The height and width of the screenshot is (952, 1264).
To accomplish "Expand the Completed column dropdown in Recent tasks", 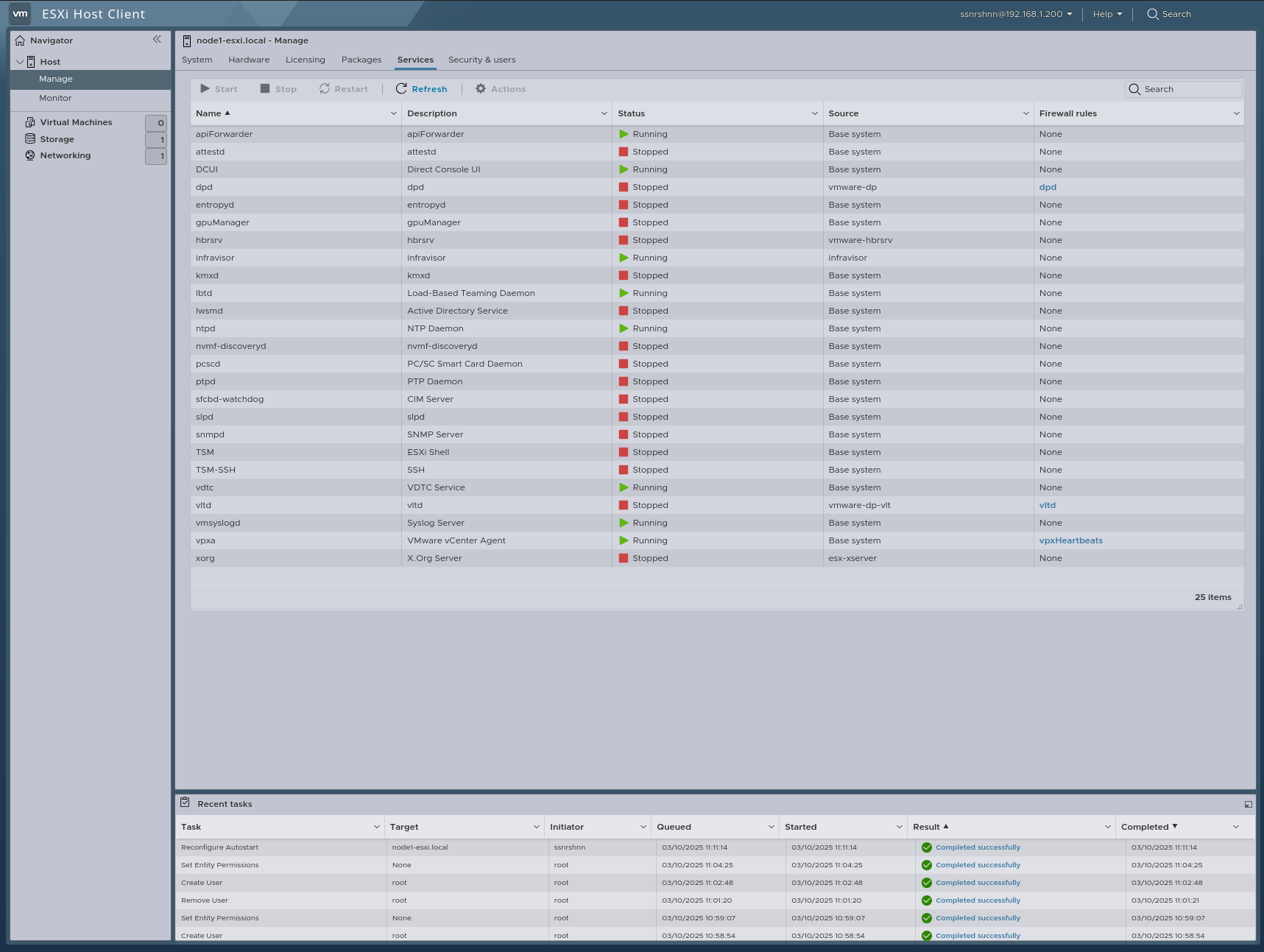I will pos(1237,826).
